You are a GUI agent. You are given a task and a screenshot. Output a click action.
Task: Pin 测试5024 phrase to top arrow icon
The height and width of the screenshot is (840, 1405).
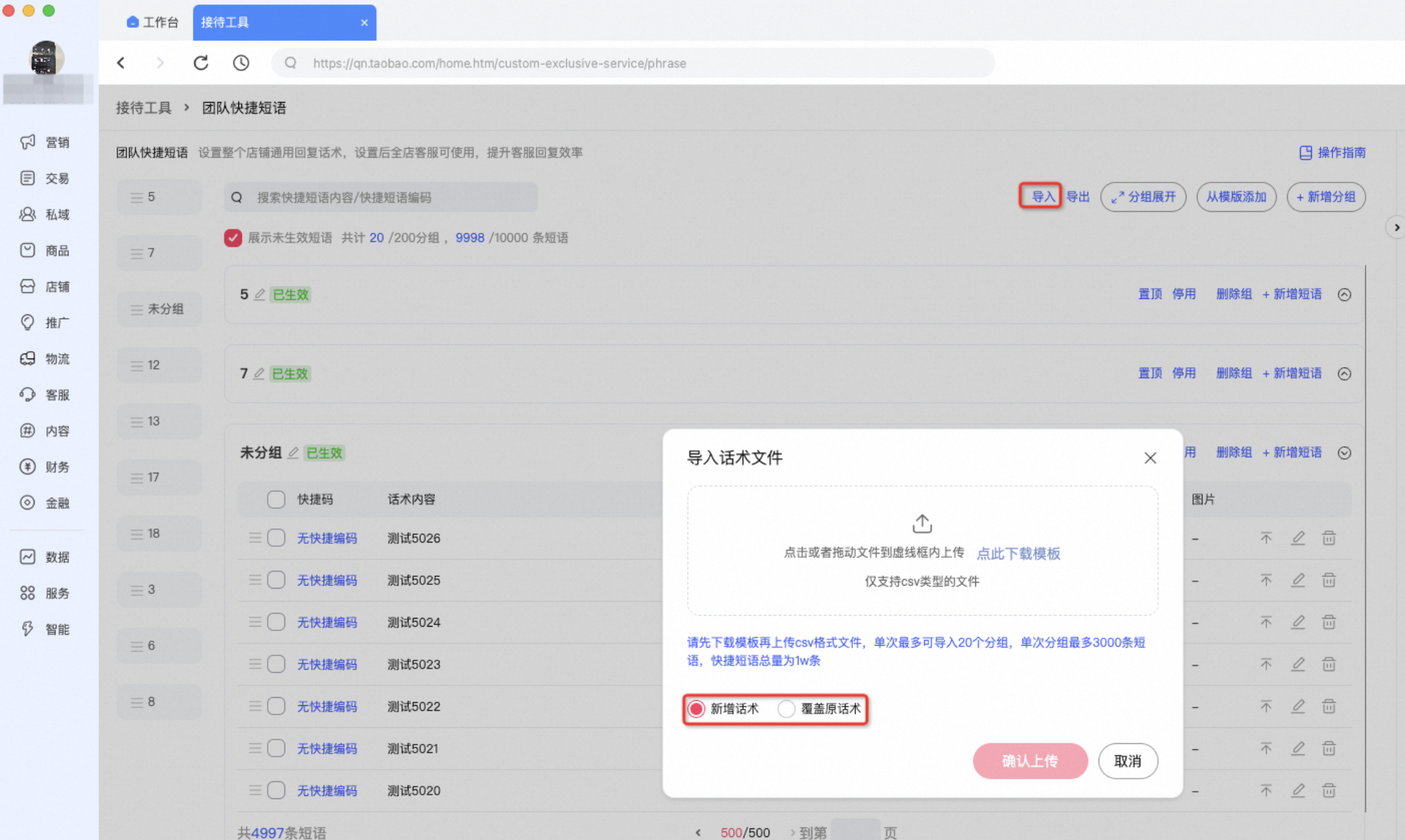1266,622
